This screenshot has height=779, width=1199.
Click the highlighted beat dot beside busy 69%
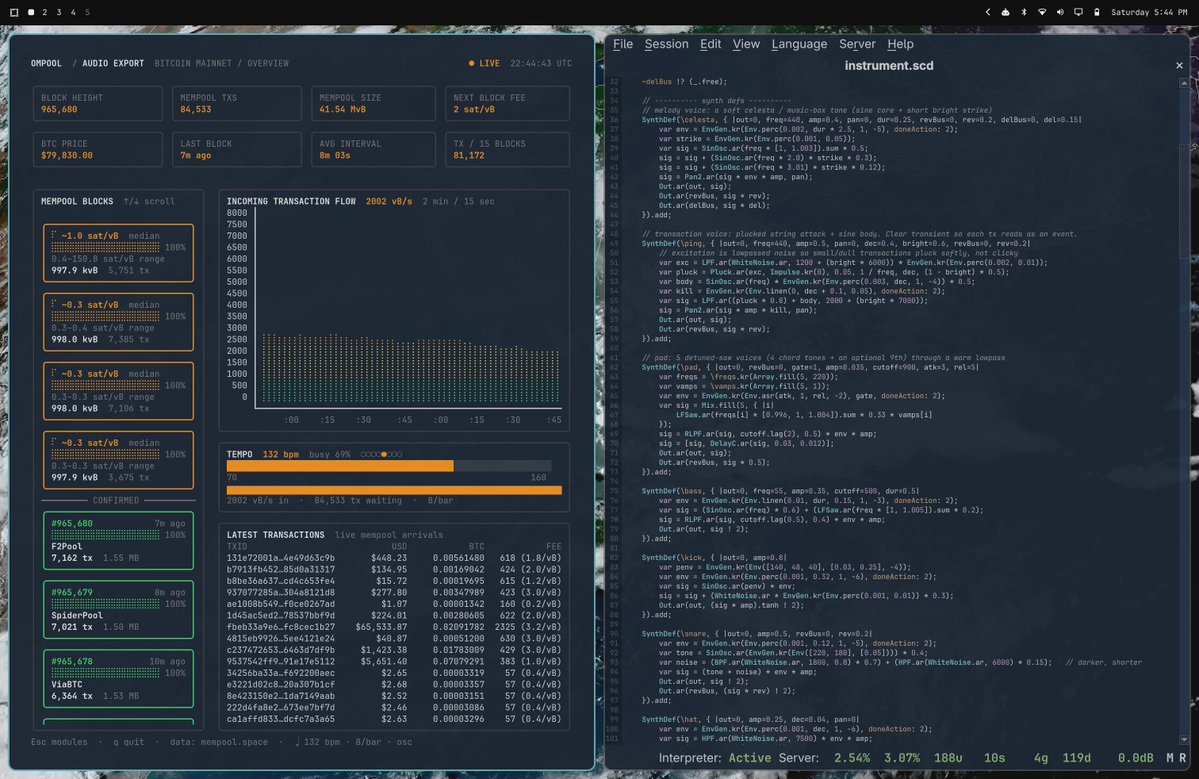point(384,454)
